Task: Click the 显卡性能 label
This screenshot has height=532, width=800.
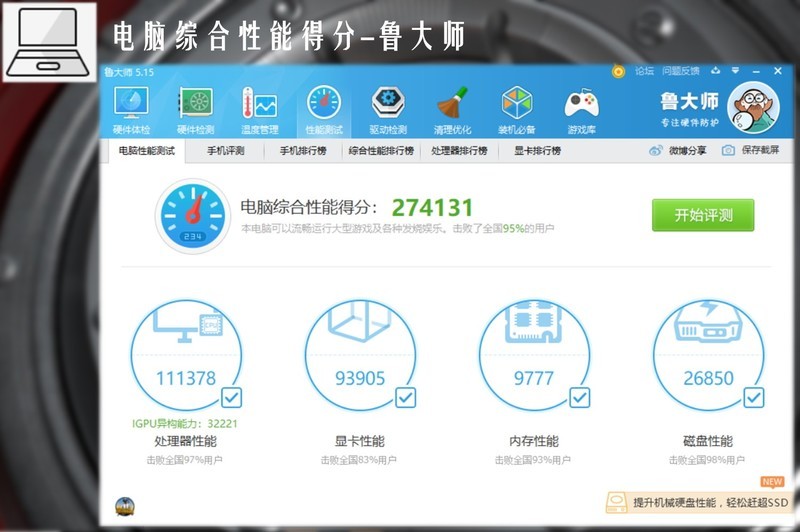Action: pos(360,441)
